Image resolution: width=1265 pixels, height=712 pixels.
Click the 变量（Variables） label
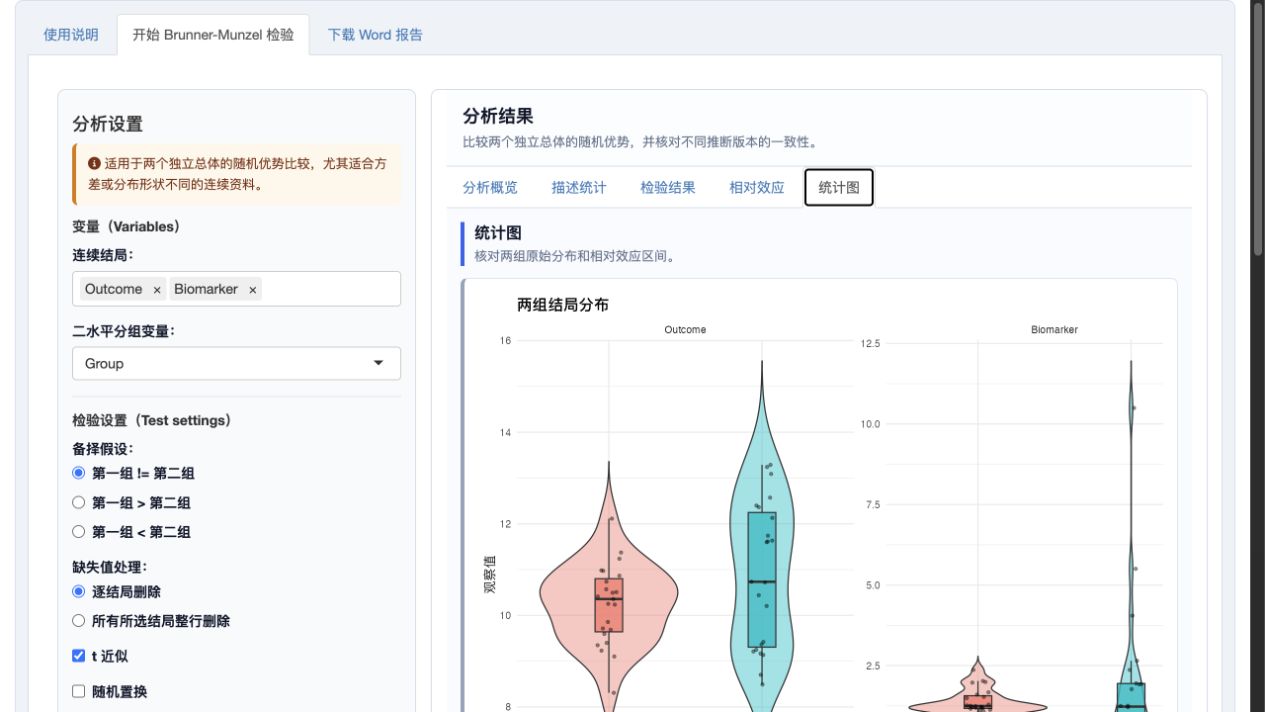(x=126, y=226)
